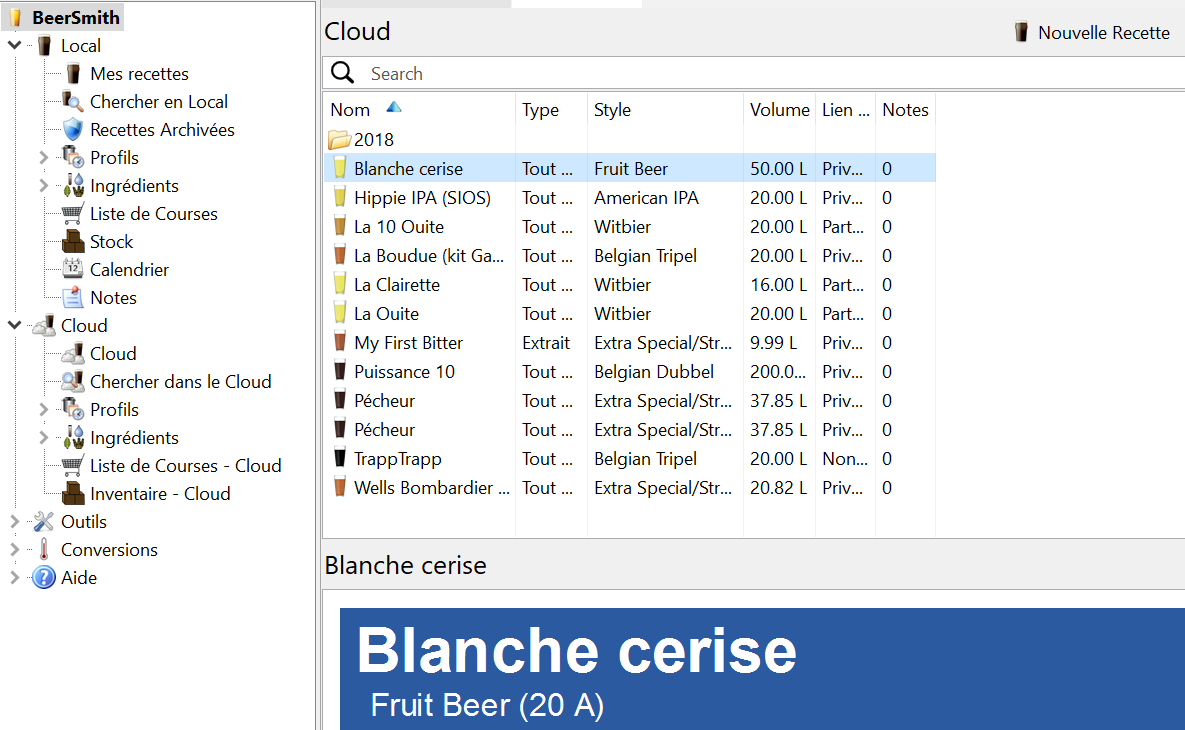This screenshot has width=1185, height=730.
Task: Click the TrappTrapp dark beer glass icon
Action: (339, 459)
